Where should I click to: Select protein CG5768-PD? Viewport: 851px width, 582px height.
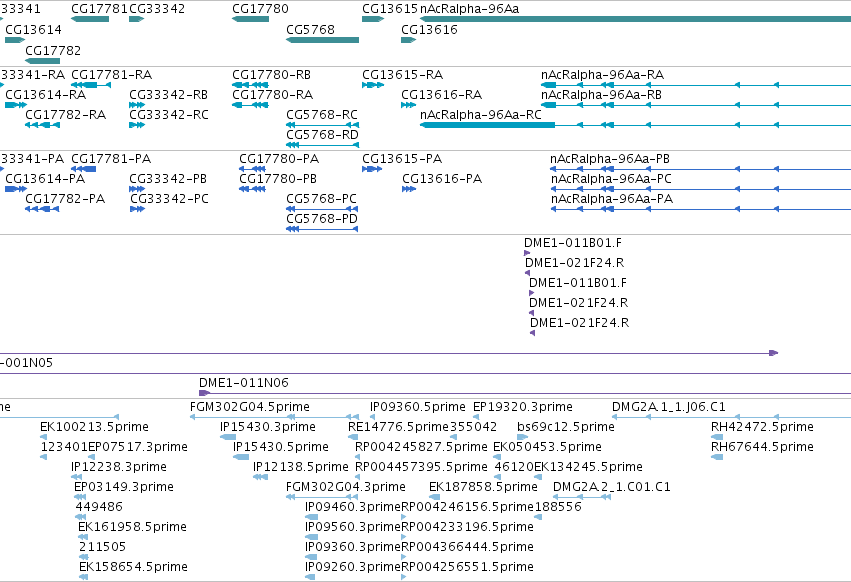[x=322, y=219]
